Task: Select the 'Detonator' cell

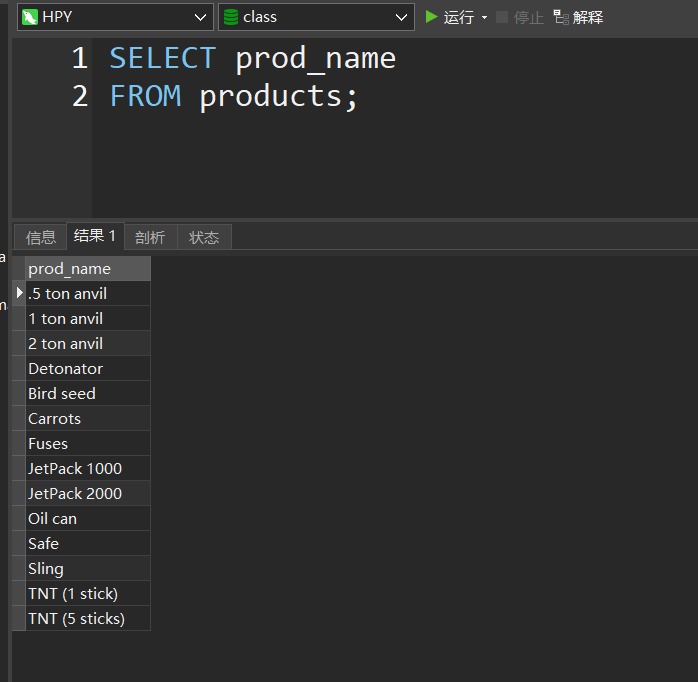Action: 88,368
